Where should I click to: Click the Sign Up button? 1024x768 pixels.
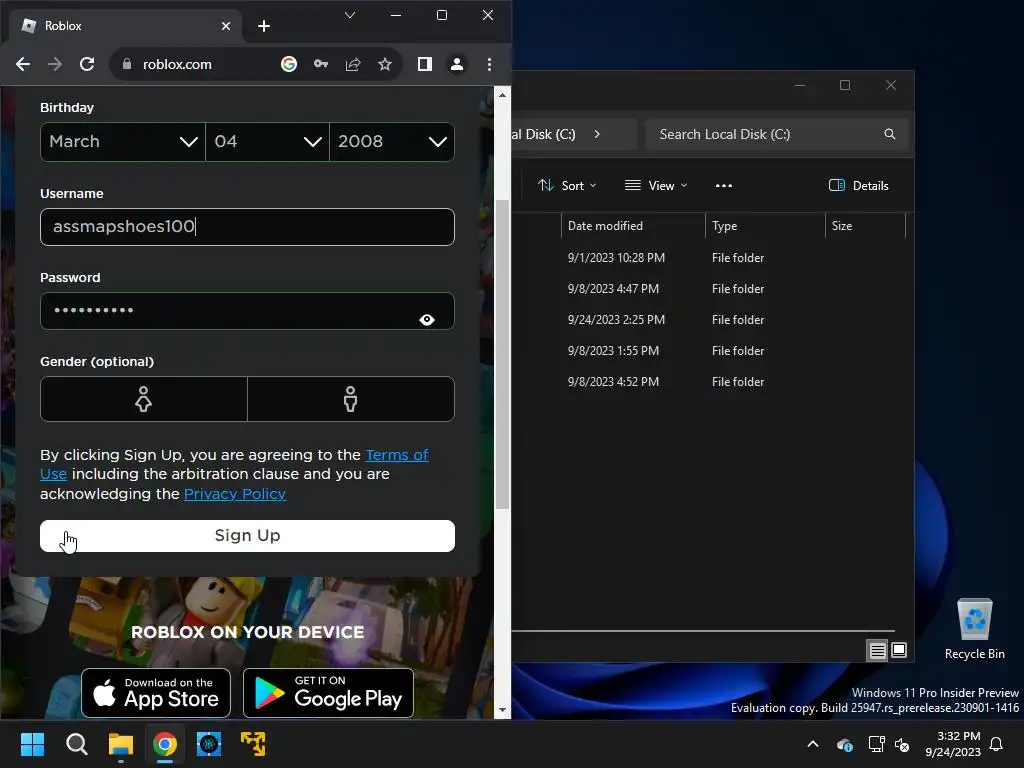[248, 536]
